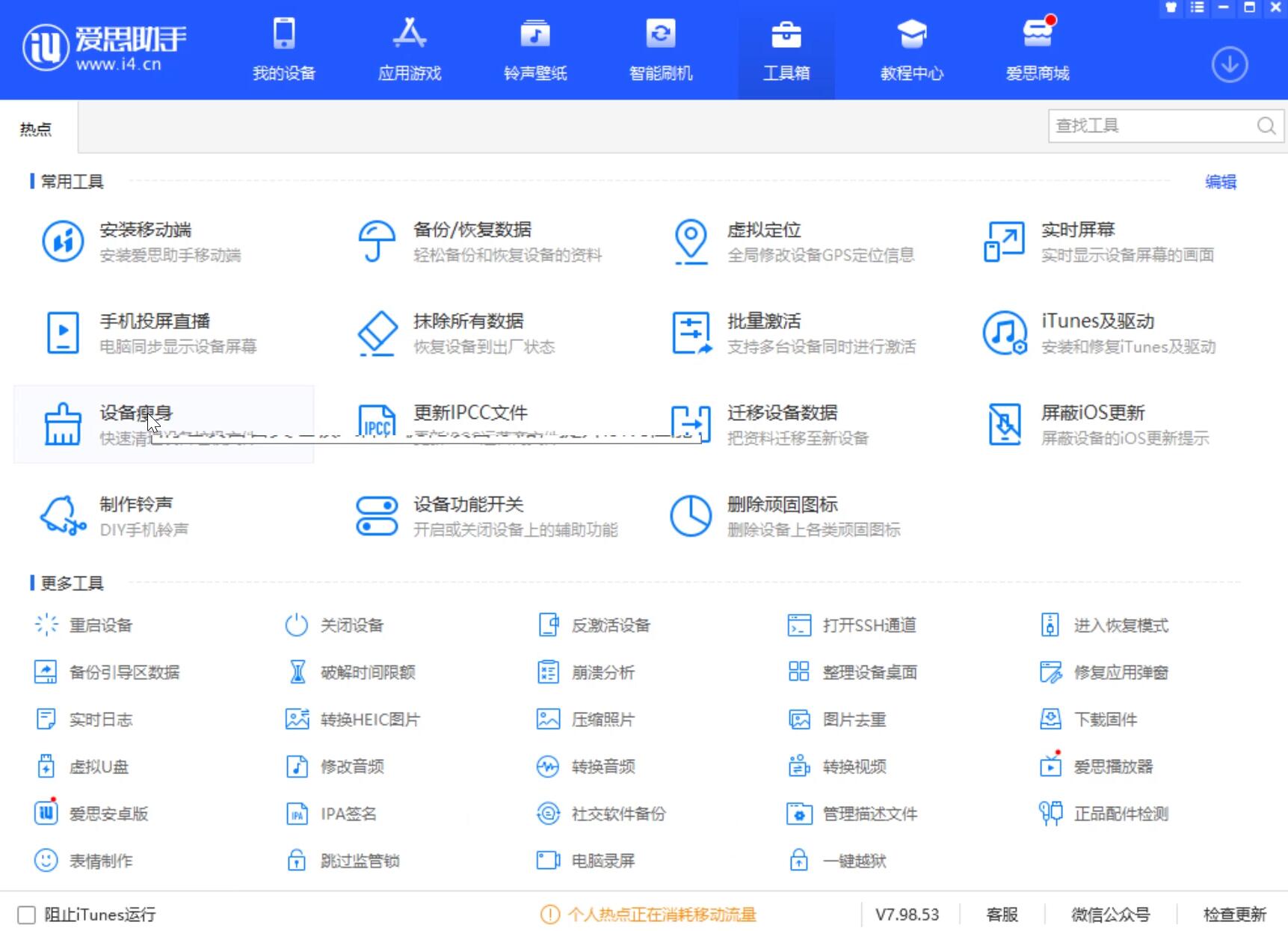
Task: Click the 重启设备 icon
Action: [x=46, y=624]
